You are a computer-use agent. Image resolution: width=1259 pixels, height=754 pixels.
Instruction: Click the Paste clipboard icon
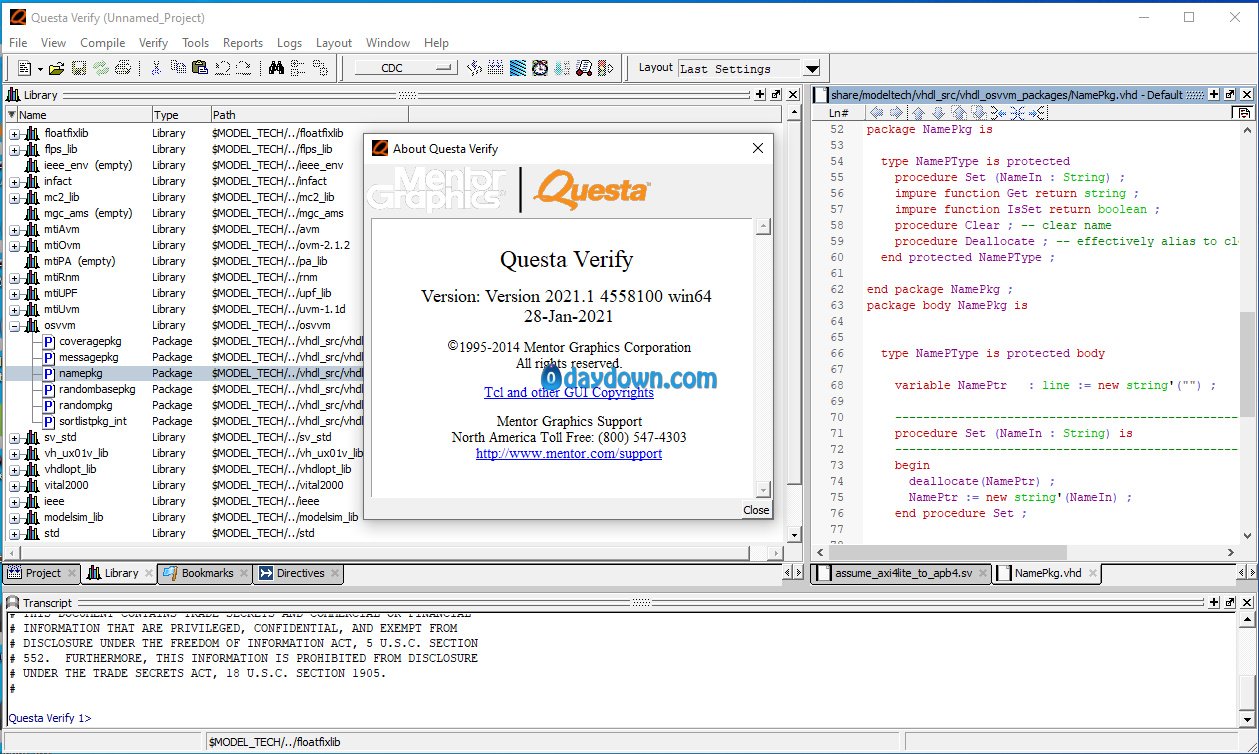(200, 69)
